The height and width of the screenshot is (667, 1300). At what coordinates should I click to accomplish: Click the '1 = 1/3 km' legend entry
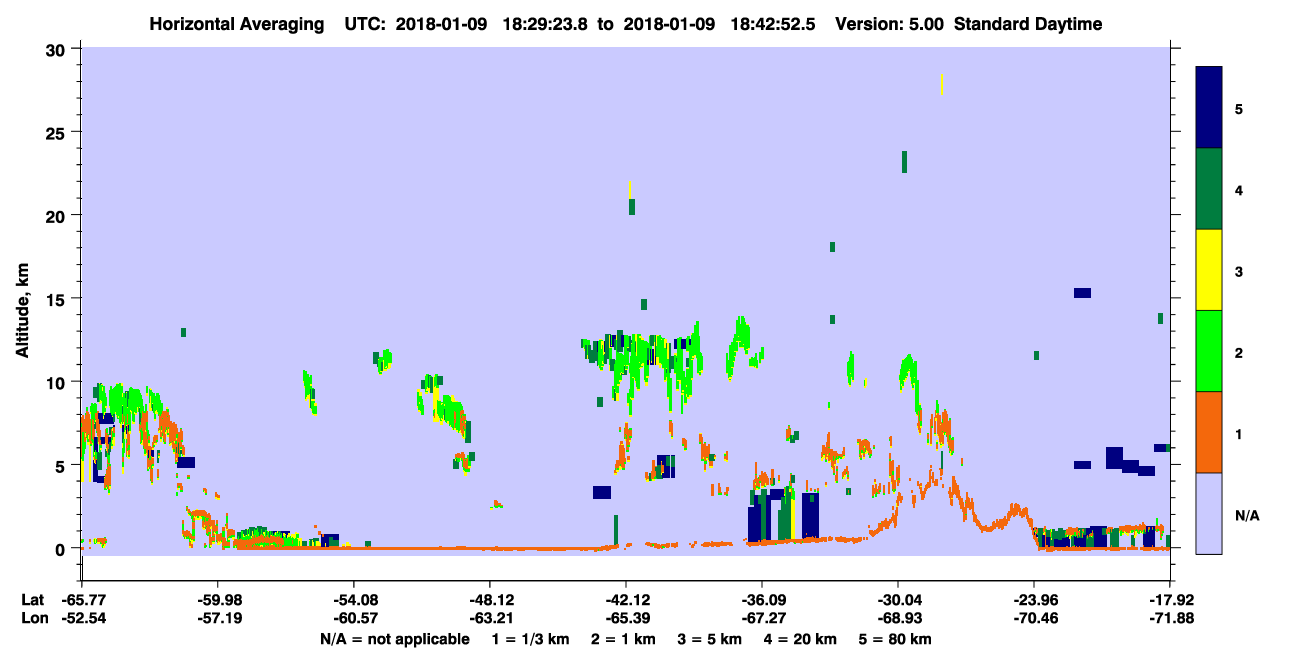[x=529, y=639]
